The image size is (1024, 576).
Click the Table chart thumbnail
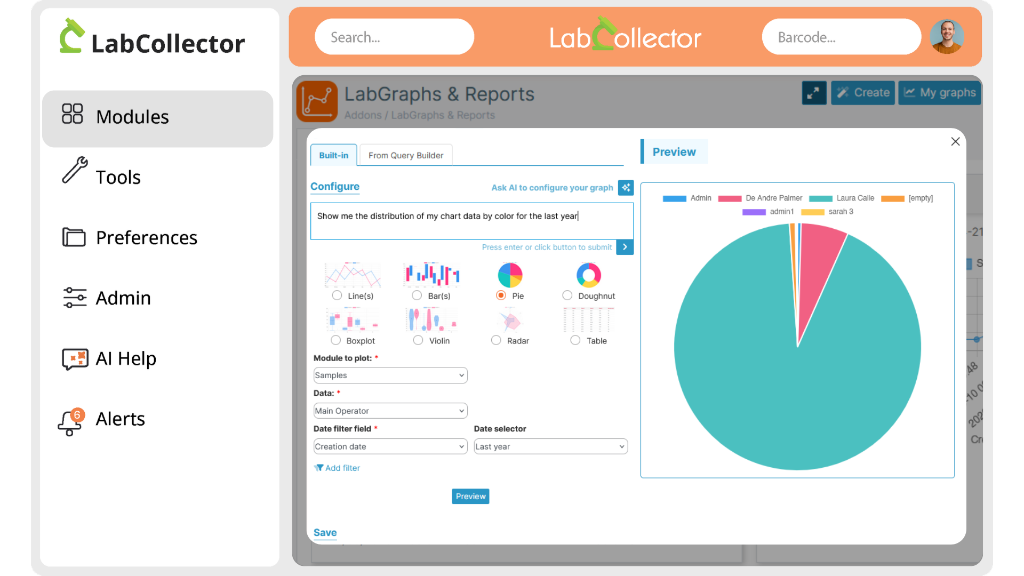tap(588, 320)
